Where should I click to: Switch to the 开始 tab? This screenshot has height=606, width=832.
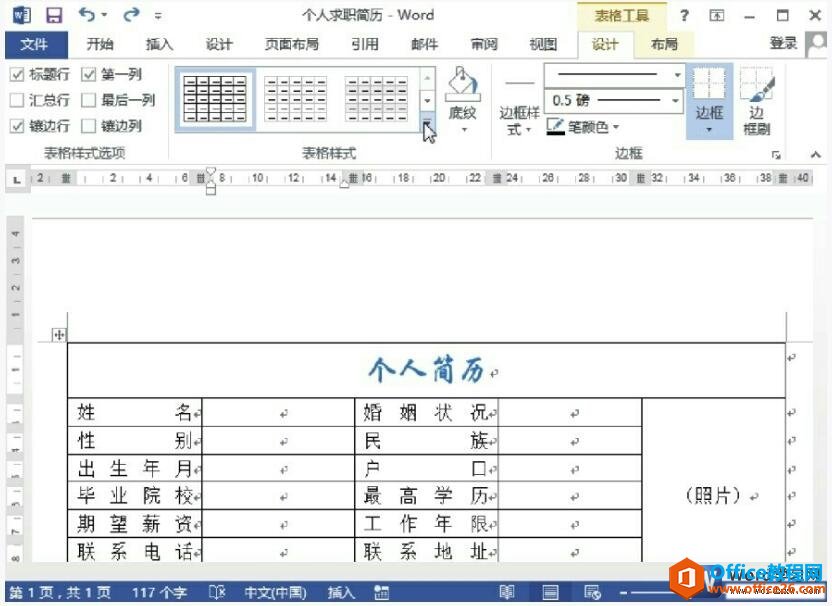(100, 44)
